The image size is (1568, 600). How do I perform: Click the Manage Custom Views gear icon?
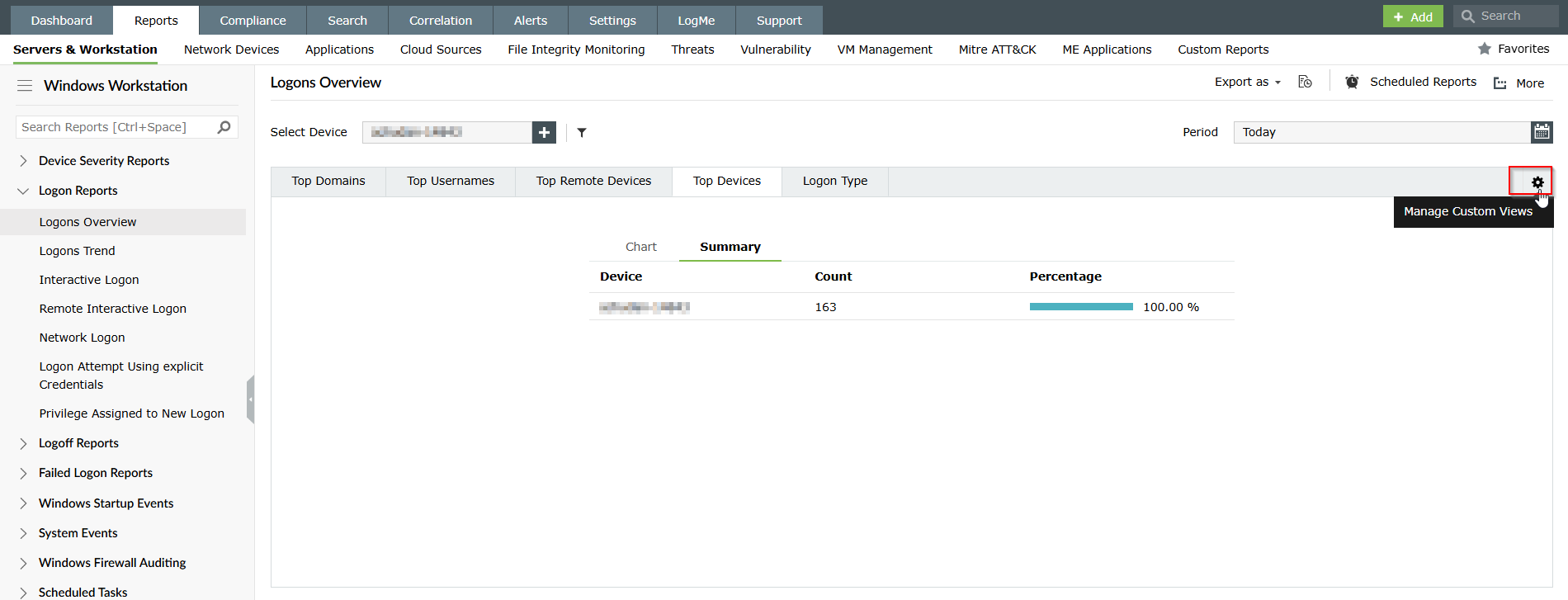coord(1537,182)
